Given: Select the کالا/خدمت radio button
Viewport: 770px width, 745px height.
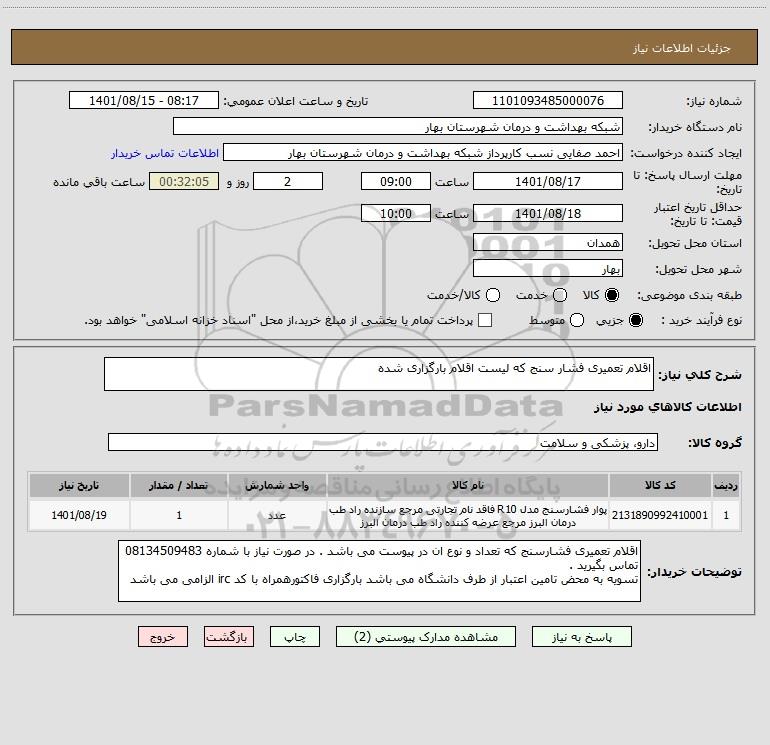Looking at the screenshot, I should point(493,295).
